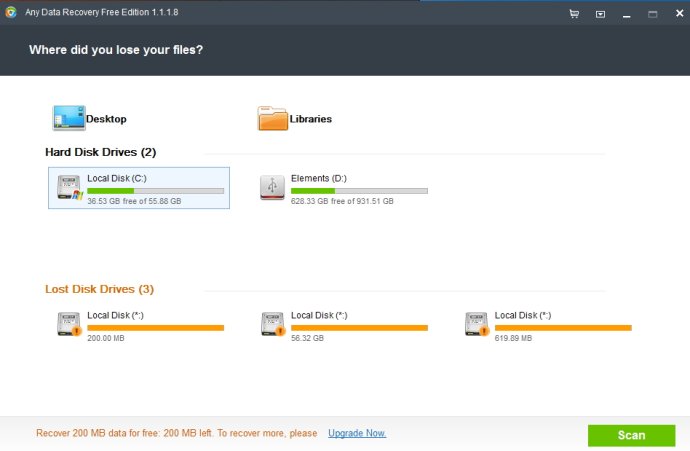
Task: Select the lost 56.32 GB disk icon
Action: (x=272, y=324)
